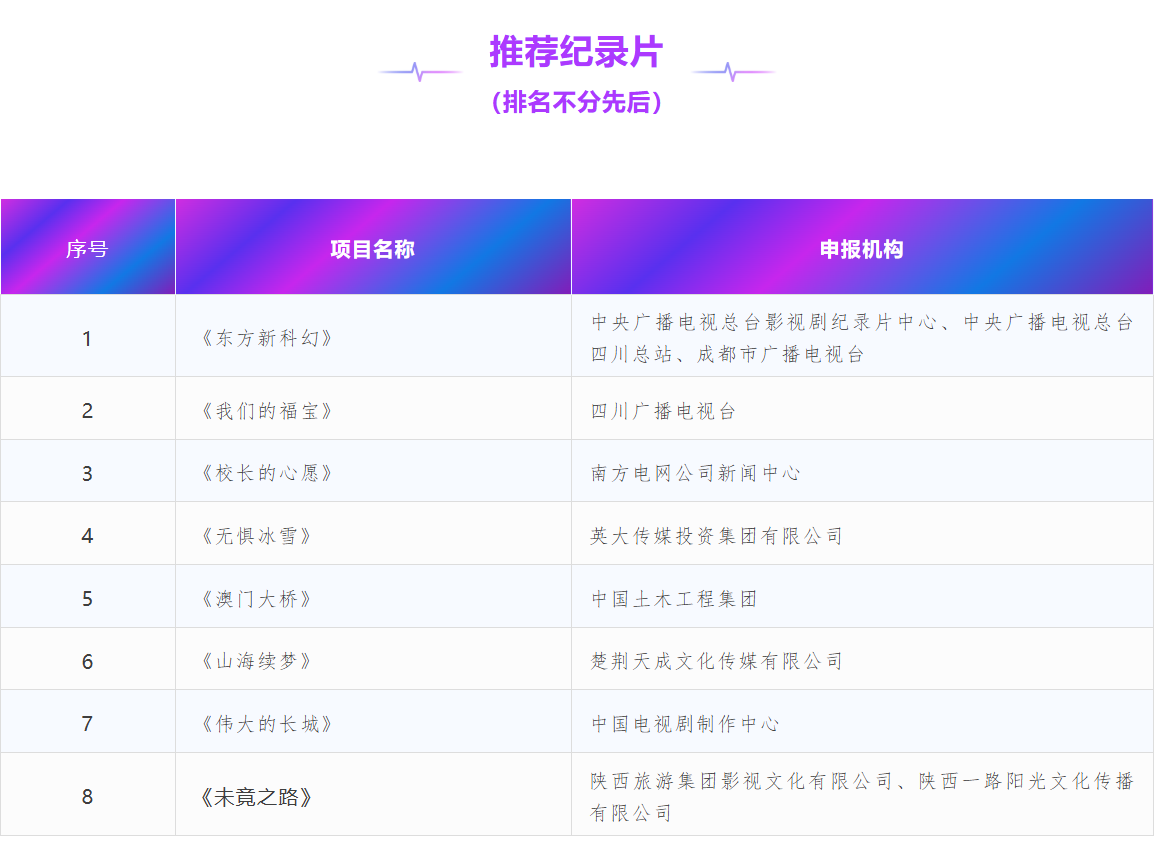1157x857 pixels.
Task: Click the 中国电视剧制作中心 organization cell
Action: pyautogui.click(x=684, y=724)
